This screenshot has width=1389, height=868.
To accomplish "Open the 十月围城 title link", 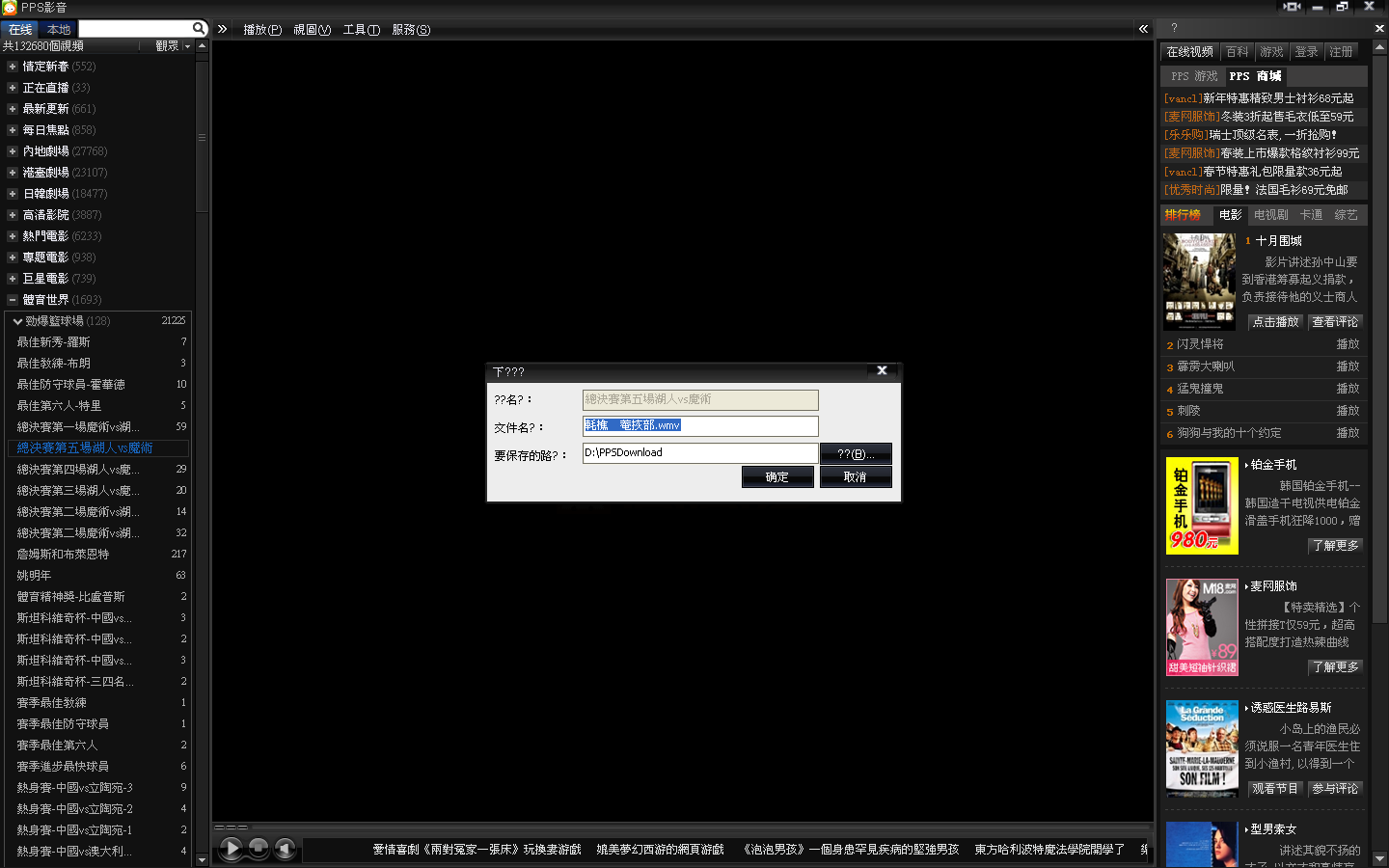I will tap(1279, 241).
